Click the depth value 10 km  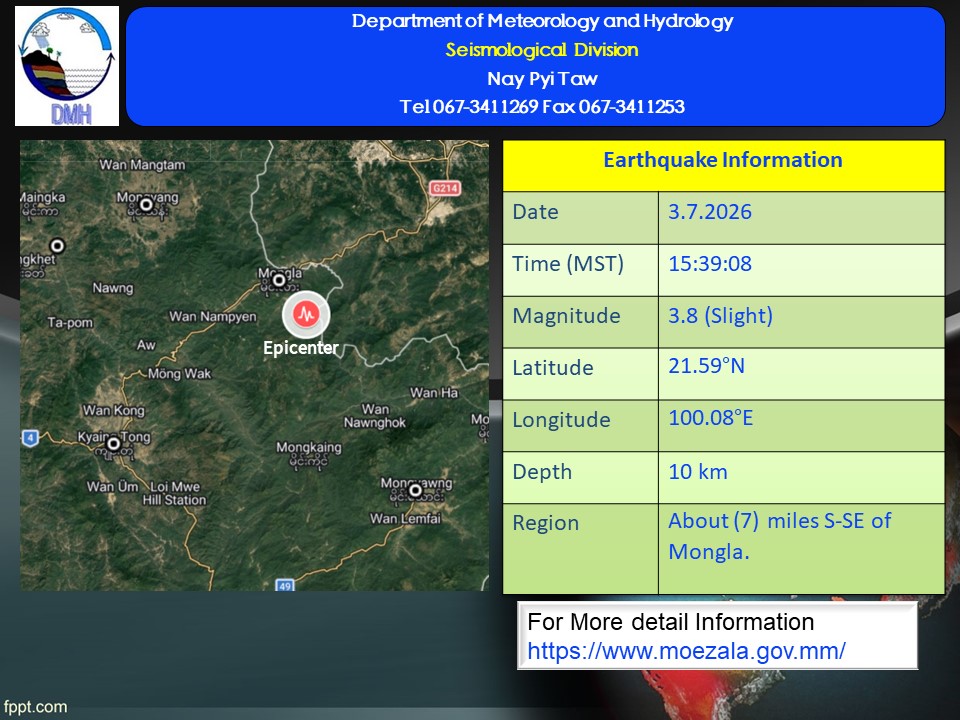coord(697,472)
